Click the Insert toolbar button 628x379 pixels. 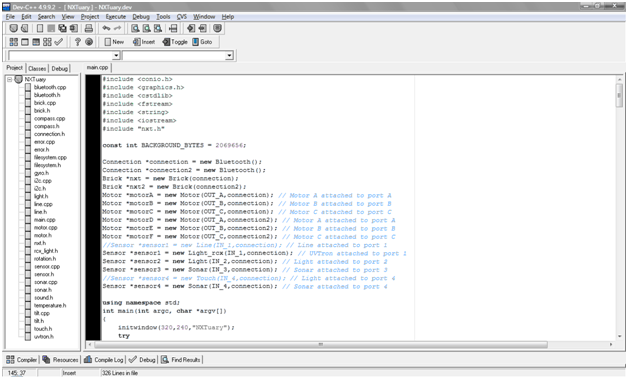click(x=144, y=42)
